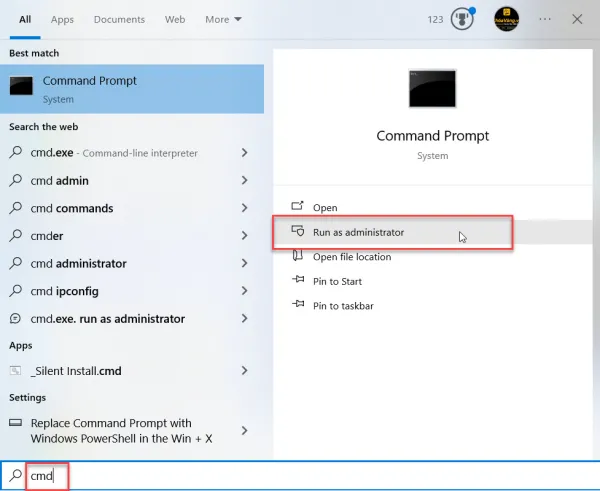
Task: Select the cmd.exe web suggestion text
Action: [x=114, y=153]
